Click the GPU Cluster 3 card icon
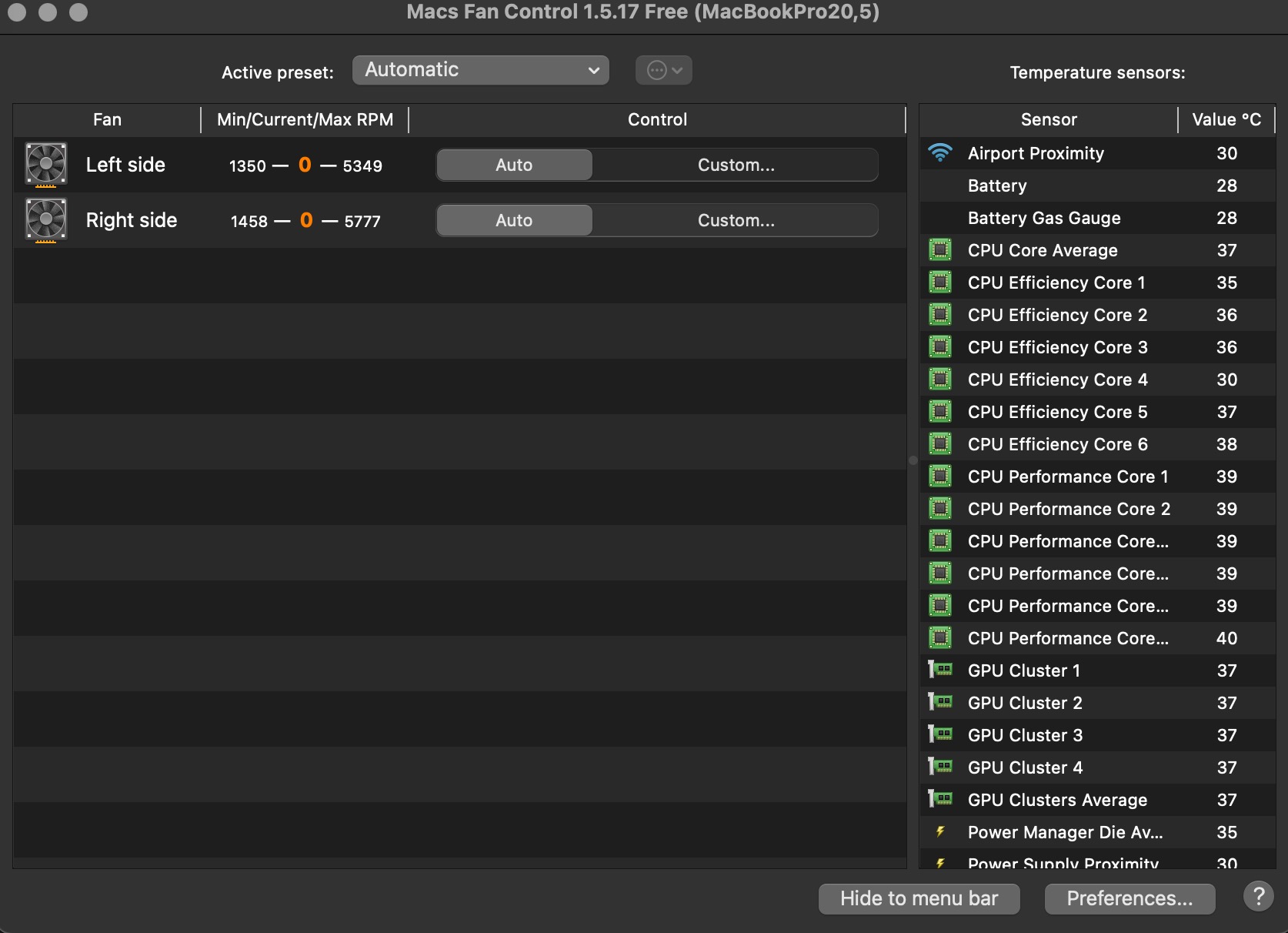Screen dimensions: 1288x933 tap(940, 734)
